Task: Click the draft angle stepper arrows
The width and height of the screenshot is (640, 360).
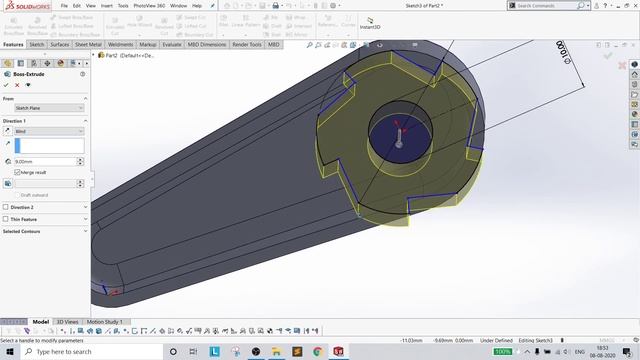Action: (x=80, y=184)
